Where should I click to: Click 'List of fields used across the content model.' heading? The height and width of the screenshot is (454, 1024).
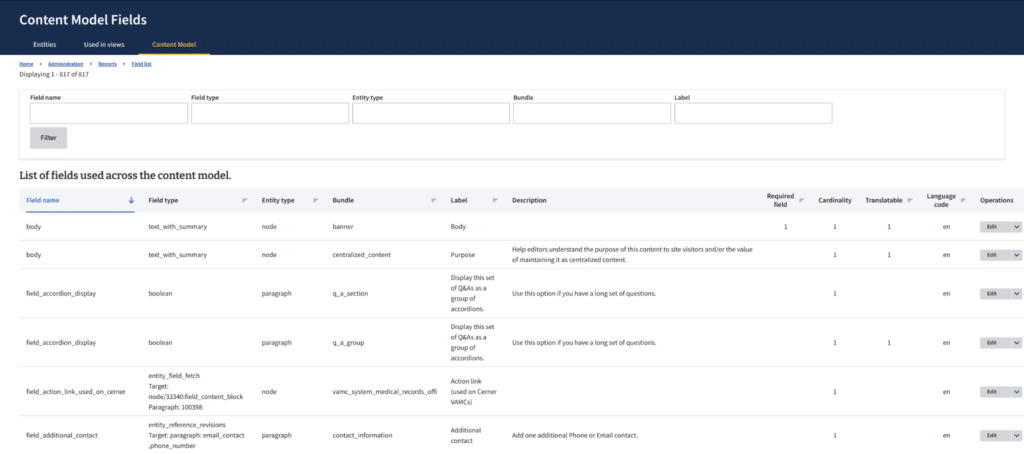[125, 176]
